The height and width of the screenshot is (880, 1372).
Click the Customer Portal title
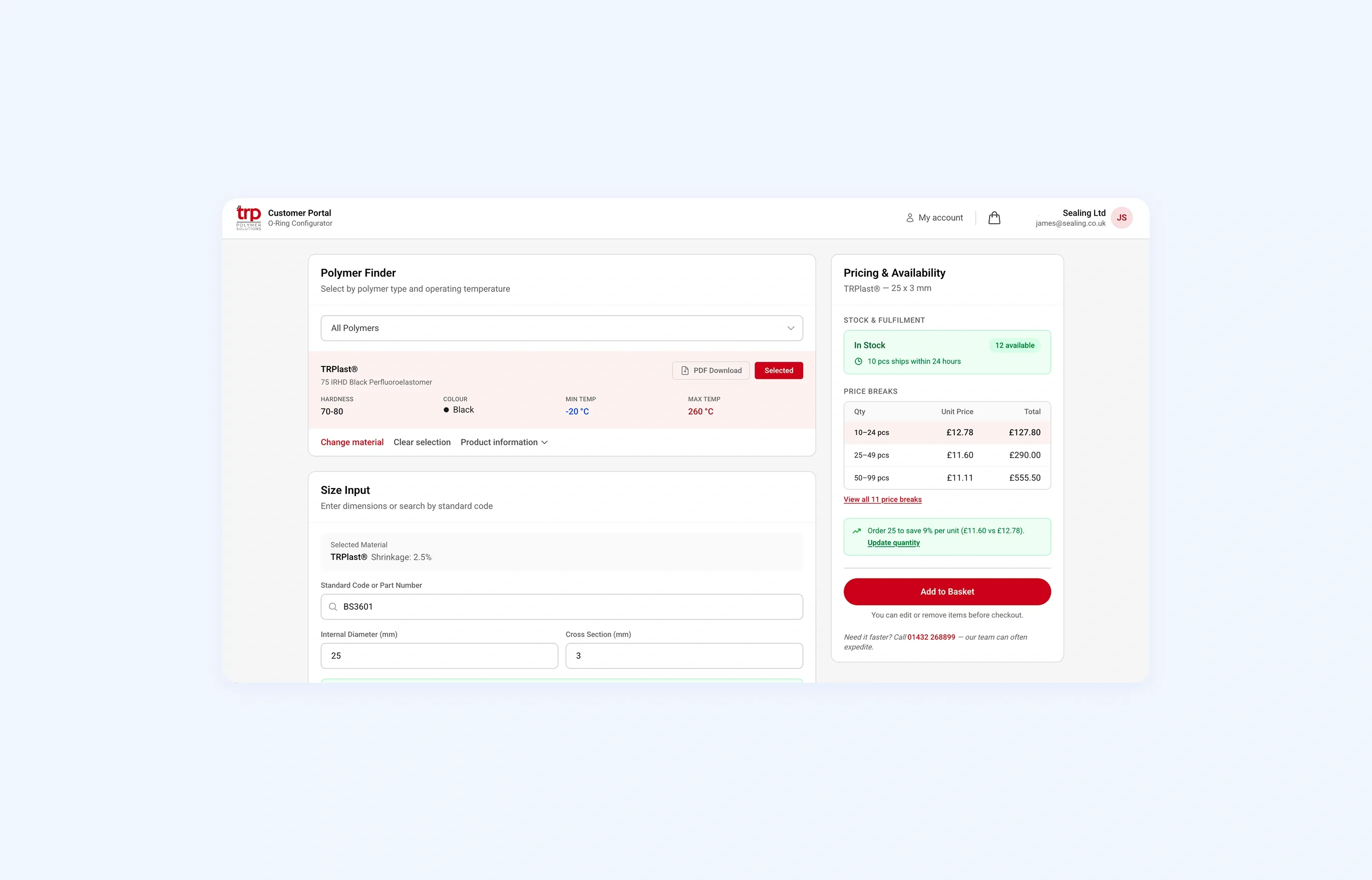[x=299, y=213]
